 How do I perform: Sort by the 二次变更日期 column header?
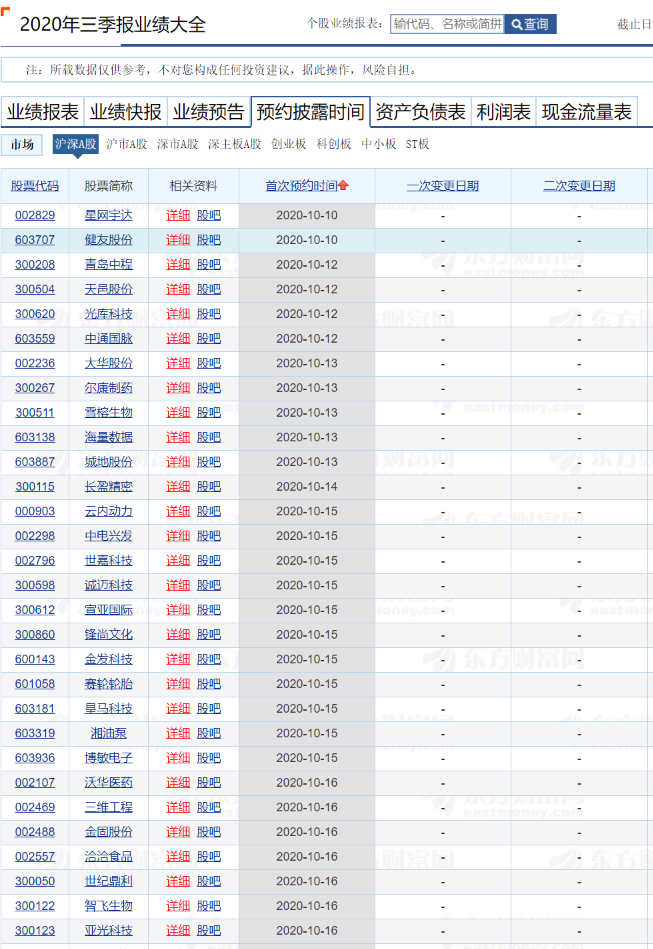(579, 186)
